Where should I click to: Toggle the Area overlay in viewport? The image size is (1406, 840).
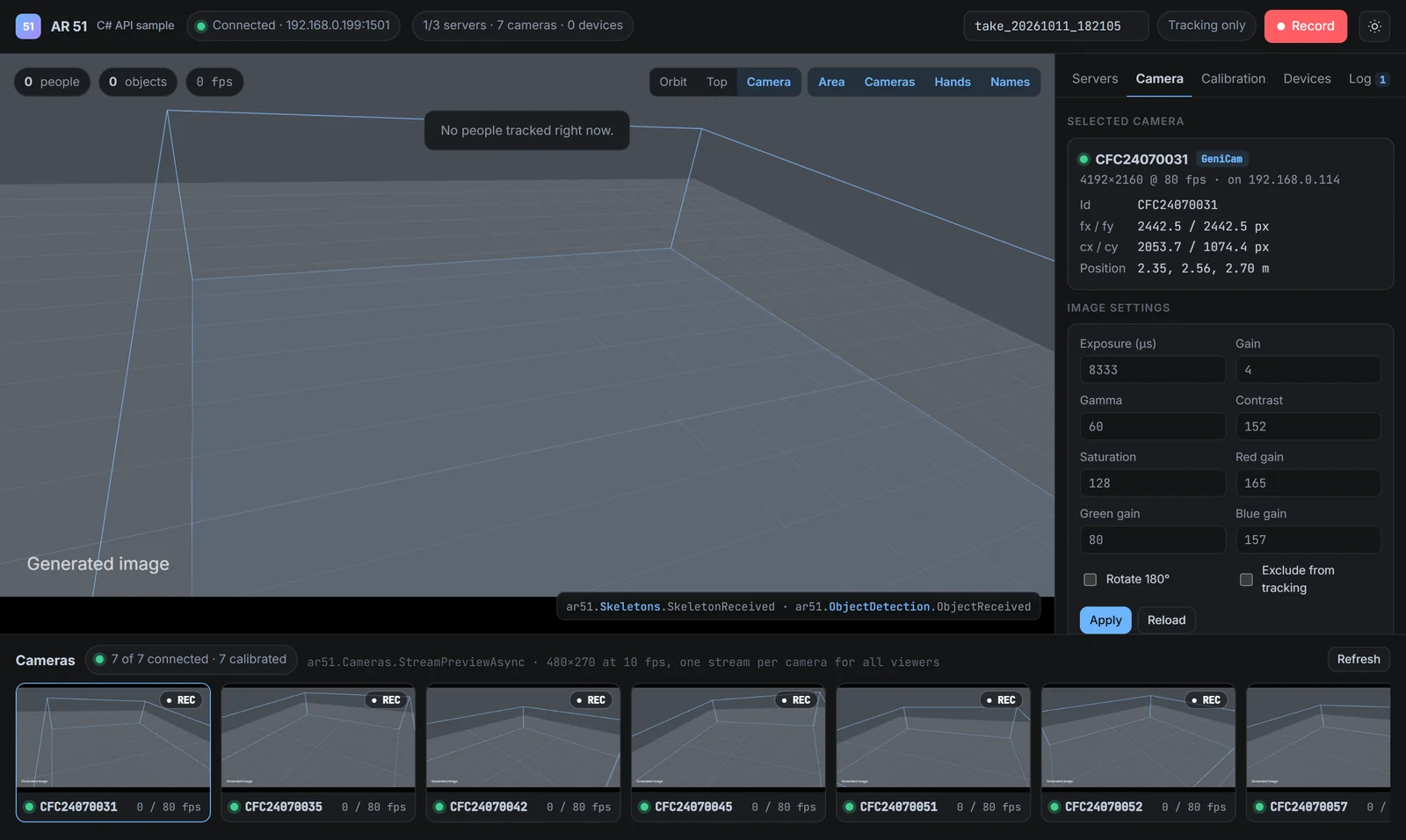(x=831, y=82)
